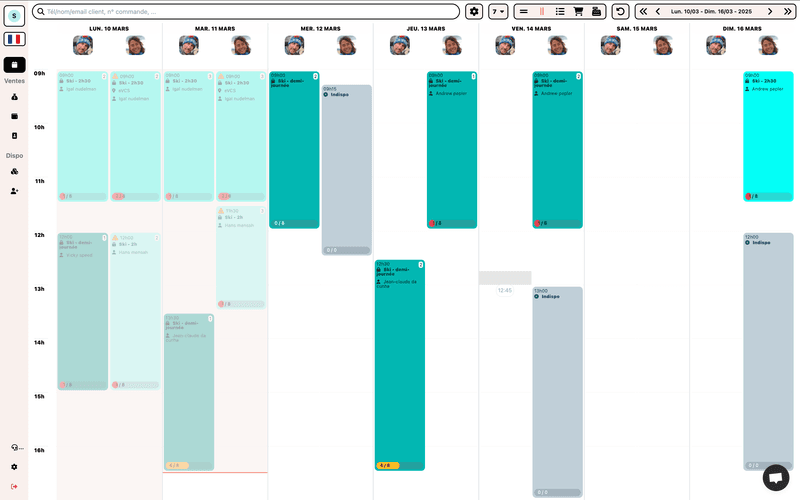
Task: Open Sunday 12h00 Indispo block
Action: click(768, 352)
